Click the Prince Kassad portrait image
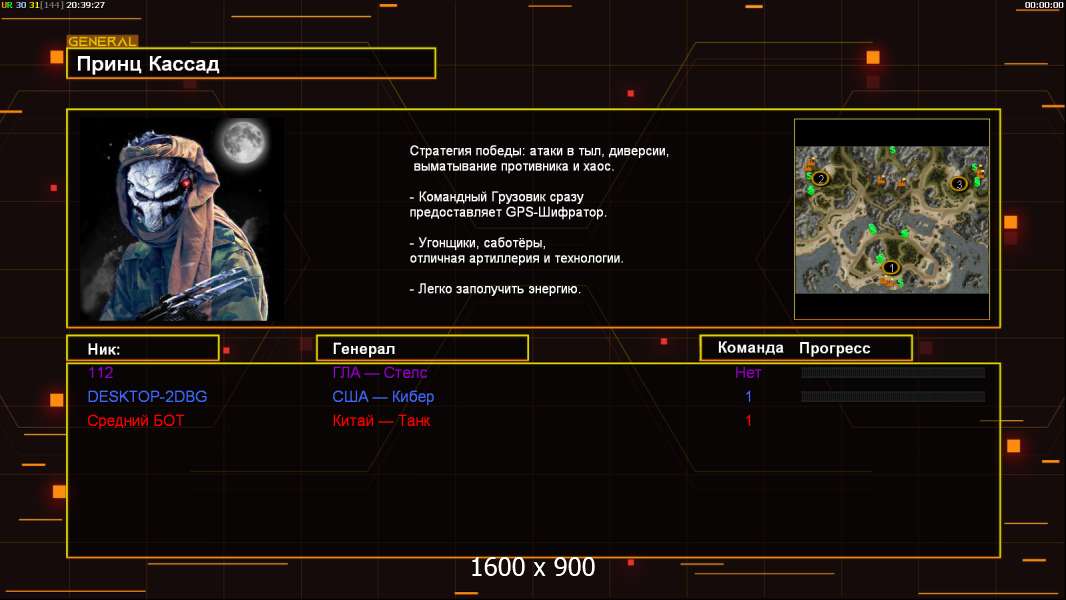The height and width of the screenshot is (600, 1066). (182, 219)
